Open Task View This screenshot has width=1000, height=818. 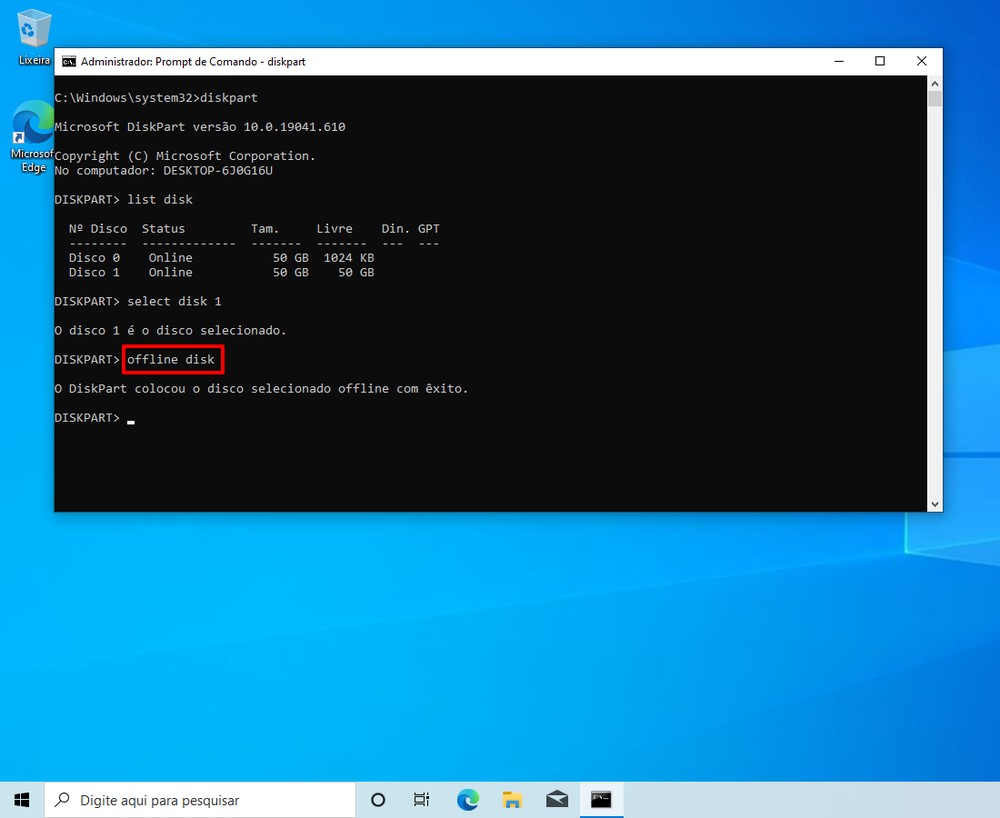pos(421,799)
